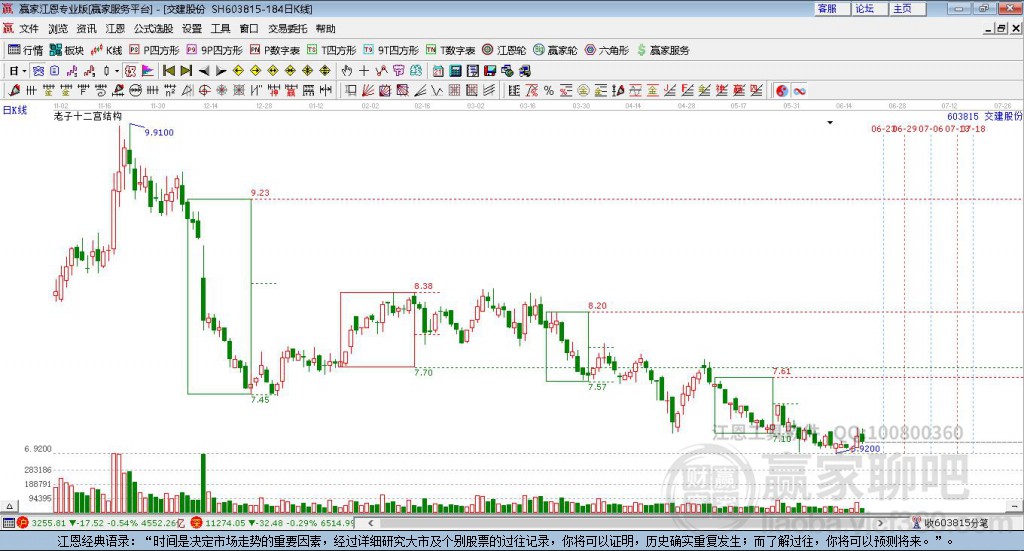This screenshot has height=551, width=1024.
Task: Collapse volume panel with triangle button
Action: pos(9,506)
